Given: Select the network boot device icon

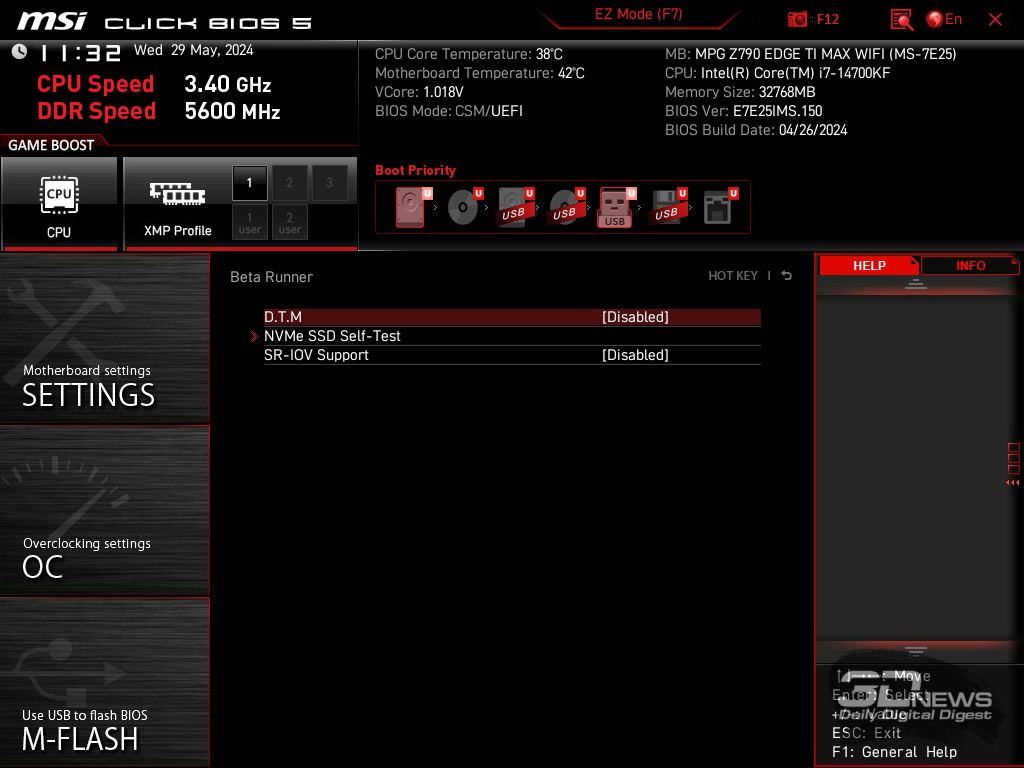Looking at the screenshot, I should coord(719,207).
